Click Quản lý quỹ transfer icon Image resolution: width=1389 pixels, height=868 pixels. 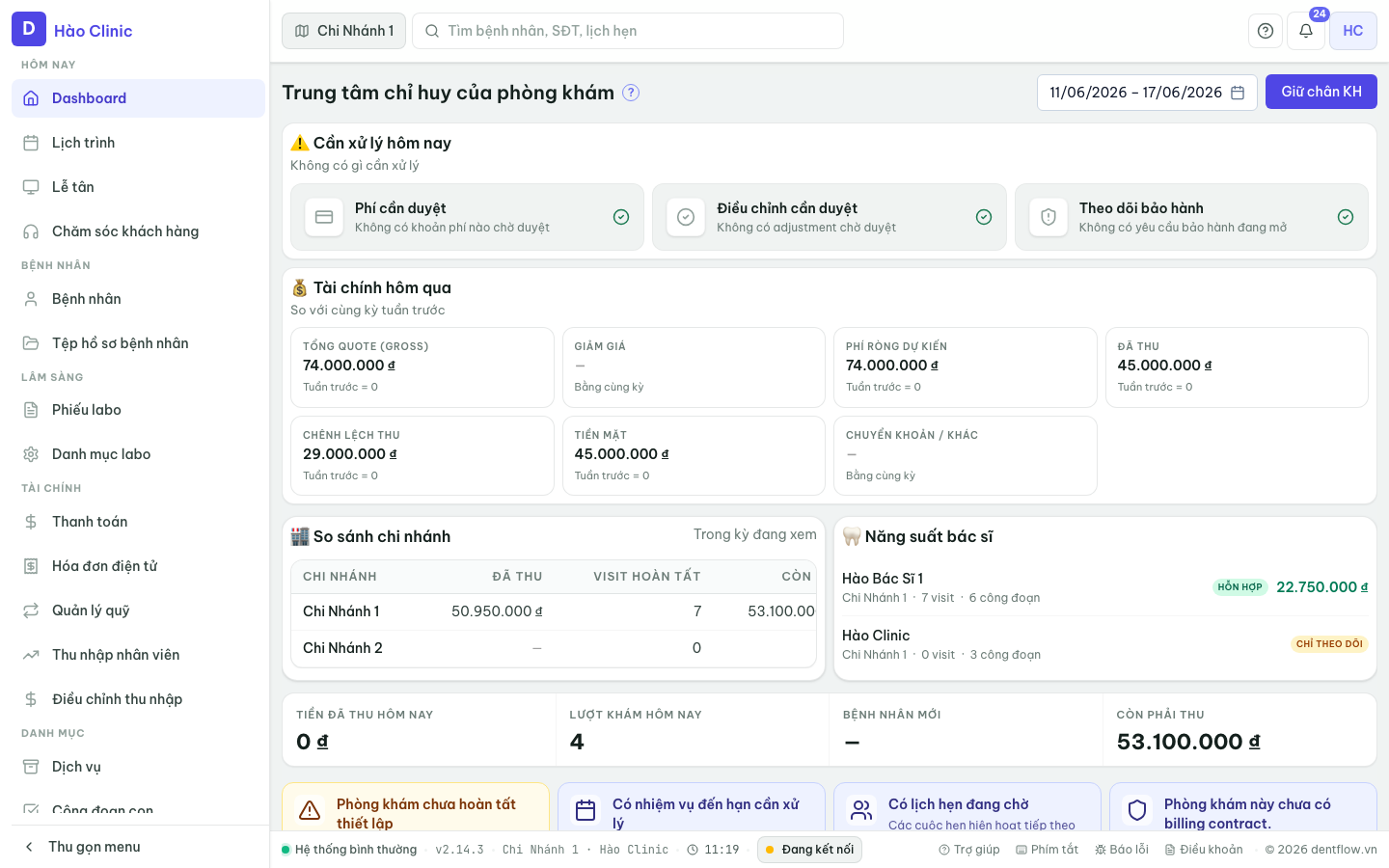coord(31,610)
